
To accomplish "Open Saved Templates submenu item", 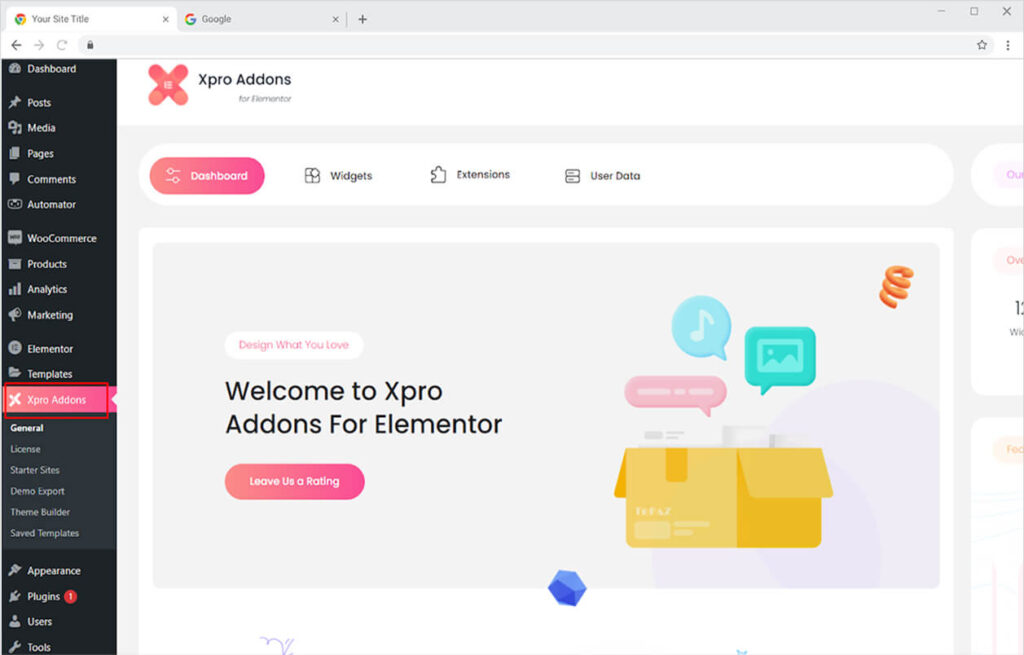I will (x=44, y=534).
